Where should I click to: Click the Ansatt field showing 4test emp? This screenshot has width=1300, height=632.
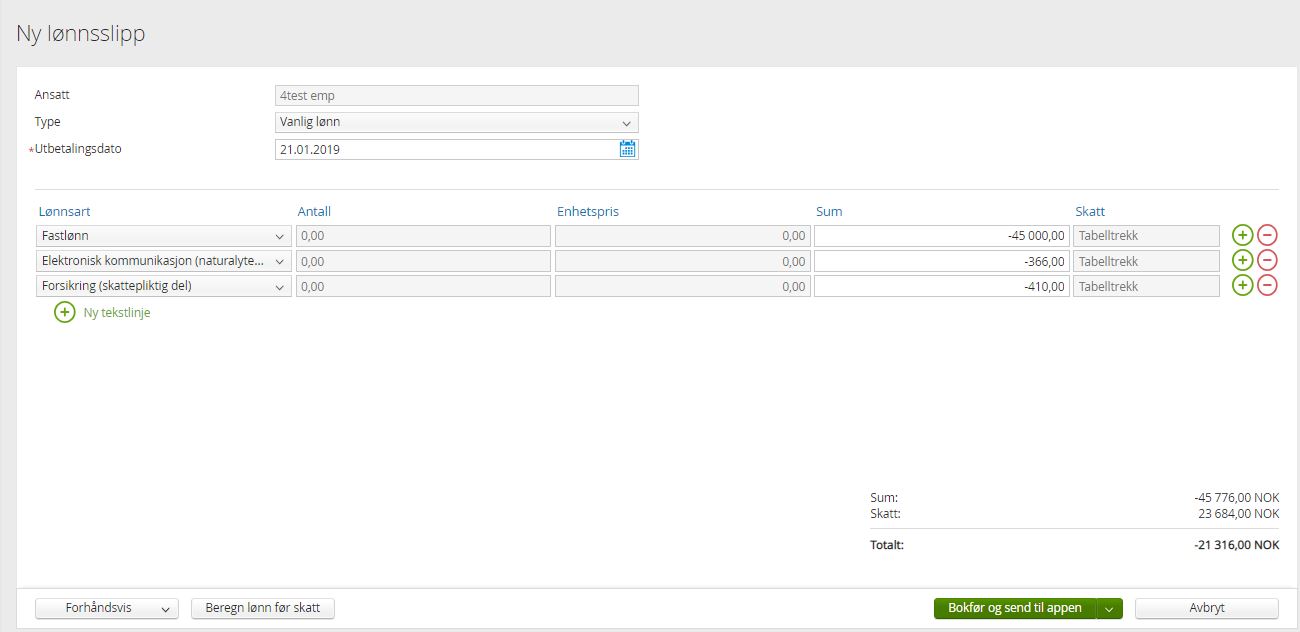click(456, 96)
